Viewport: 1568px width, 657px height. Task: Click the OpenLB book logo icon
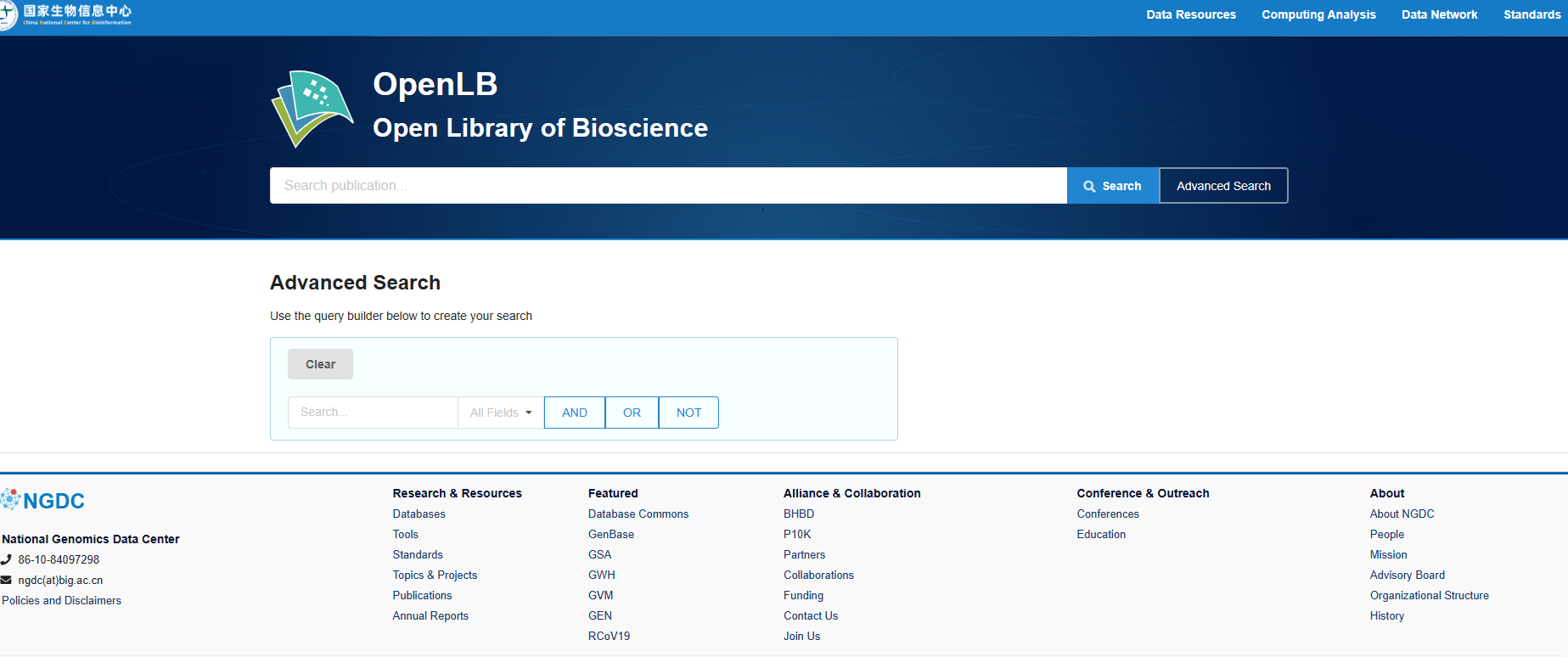click(312, 108)
